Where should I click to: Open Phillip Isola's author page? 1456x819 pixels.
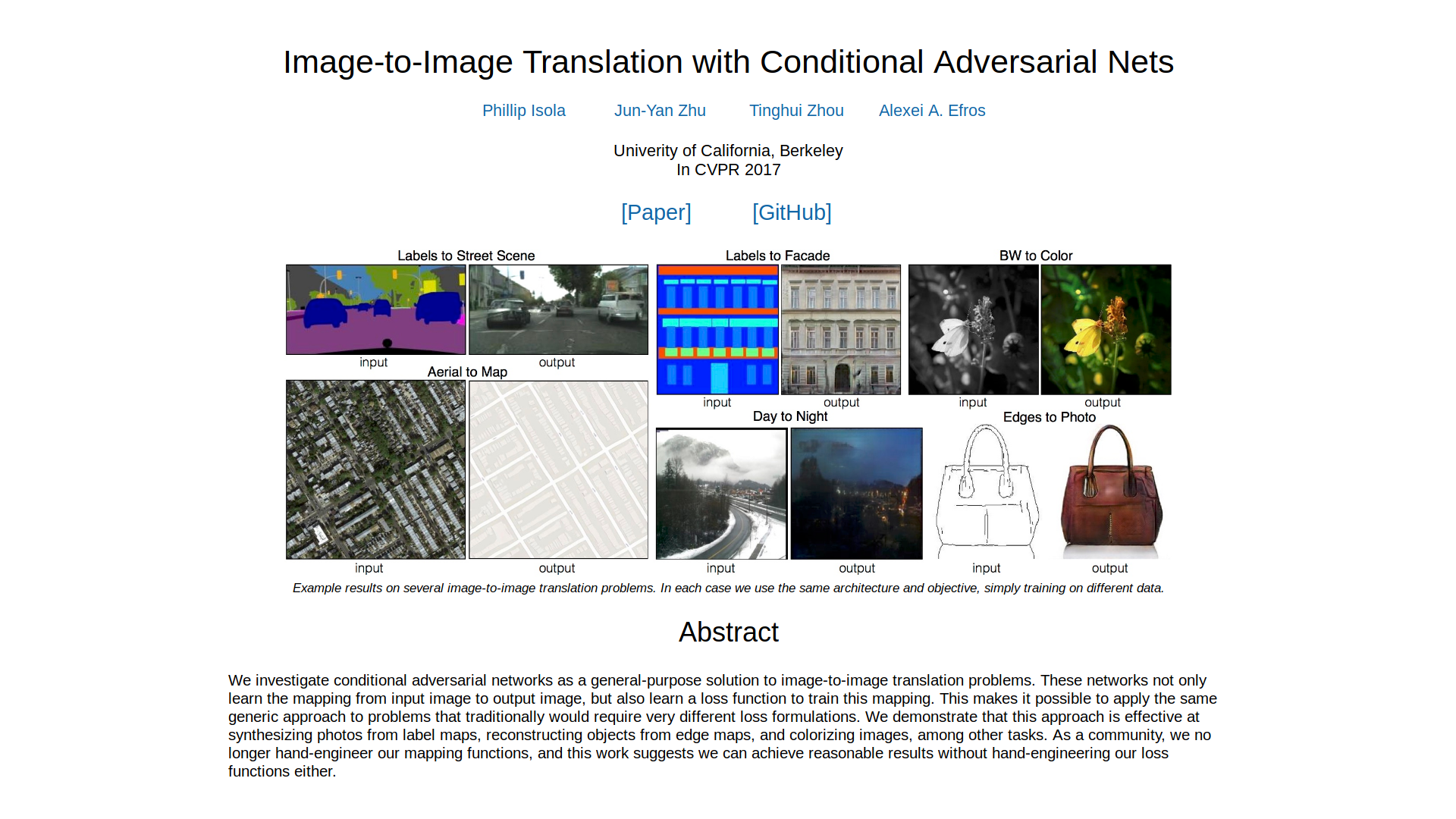[523, 111]
